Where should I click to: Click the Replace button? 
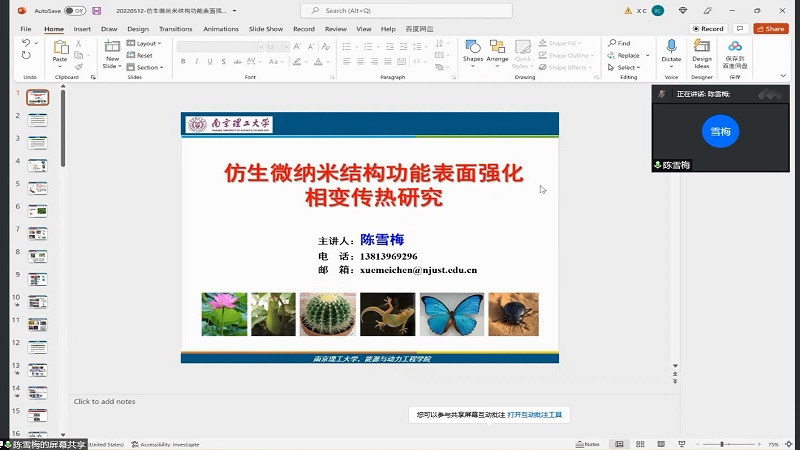coord(623,55)
